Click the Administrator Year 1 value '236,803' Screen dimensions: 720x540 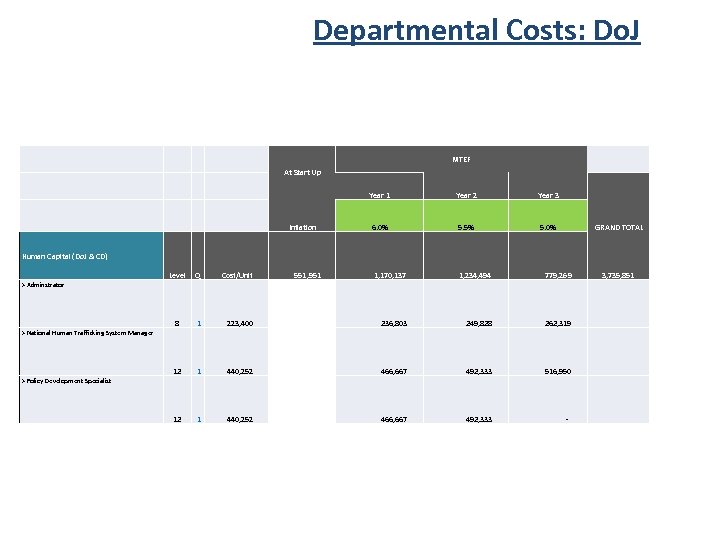pyautogui.click(x=394, y=323)
